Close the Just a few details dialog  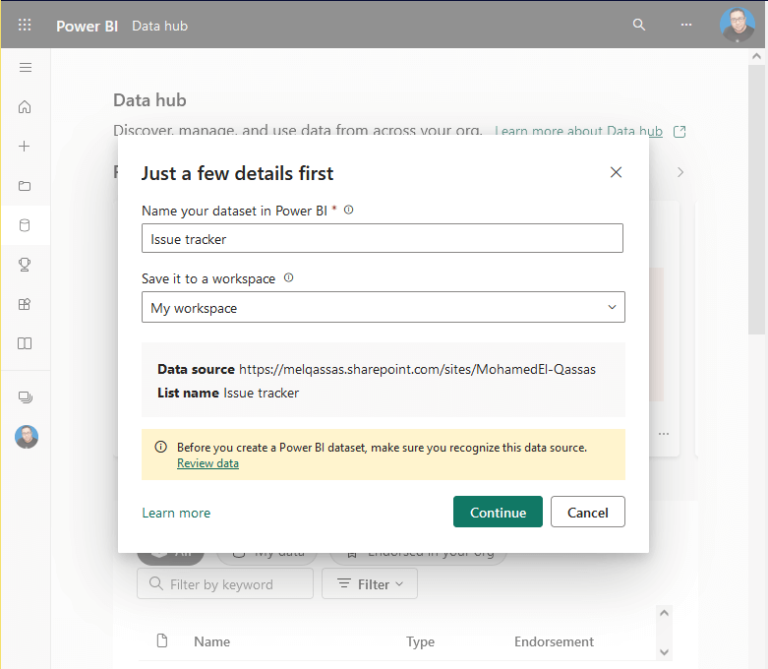616,172
